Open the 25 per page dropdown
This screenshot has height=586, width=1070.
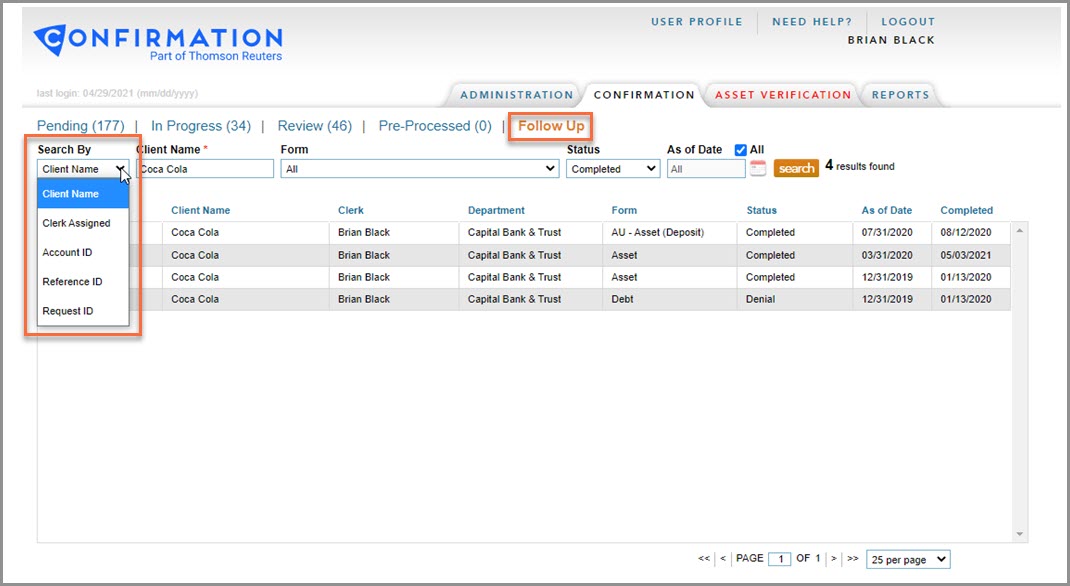(905, 559)
